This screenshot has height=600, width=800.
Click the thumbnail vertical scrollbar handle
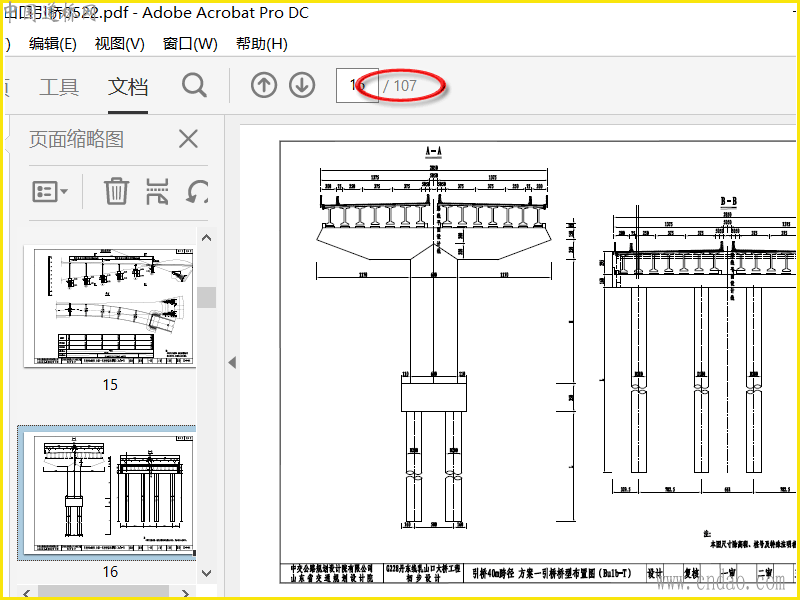coord(207,297)
